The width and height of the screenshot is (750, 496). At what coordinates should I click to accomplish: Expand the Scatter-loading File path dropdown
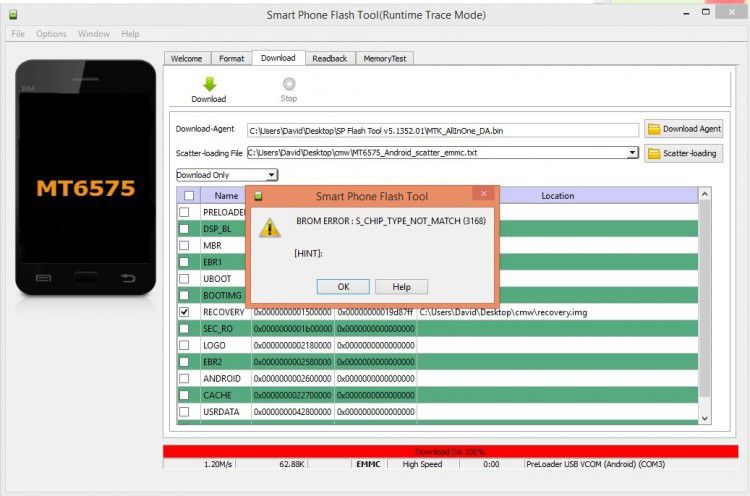(632, 153)
